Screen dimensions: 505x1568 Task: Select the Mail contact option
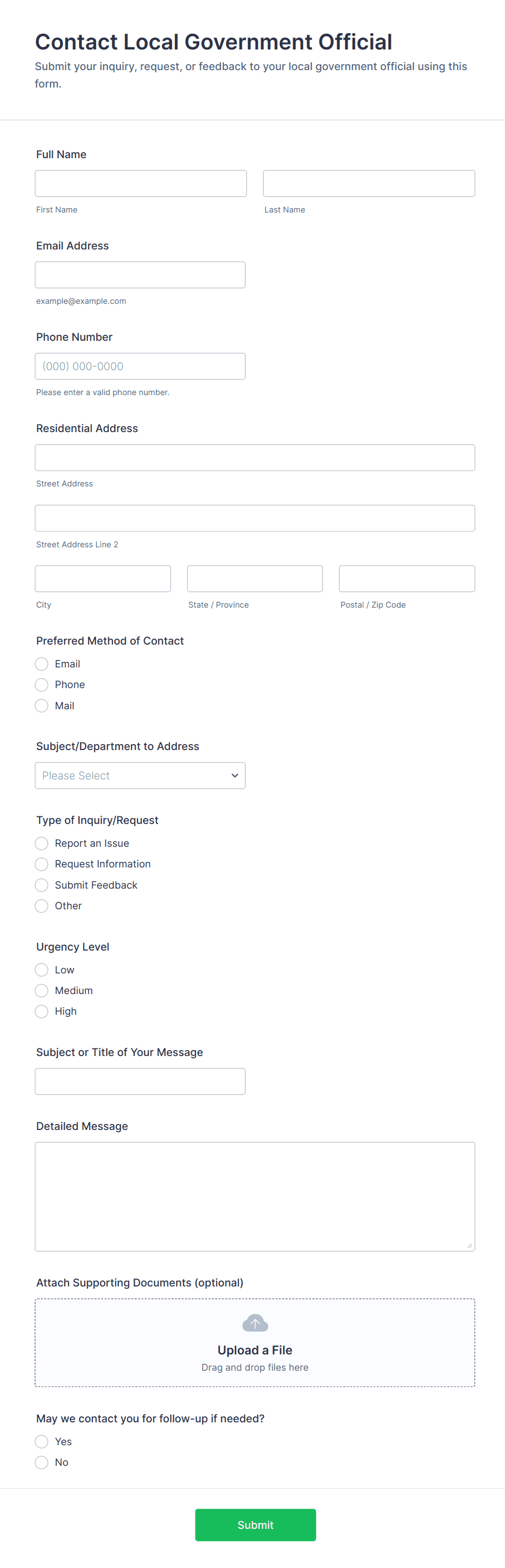tap(41, 705)
